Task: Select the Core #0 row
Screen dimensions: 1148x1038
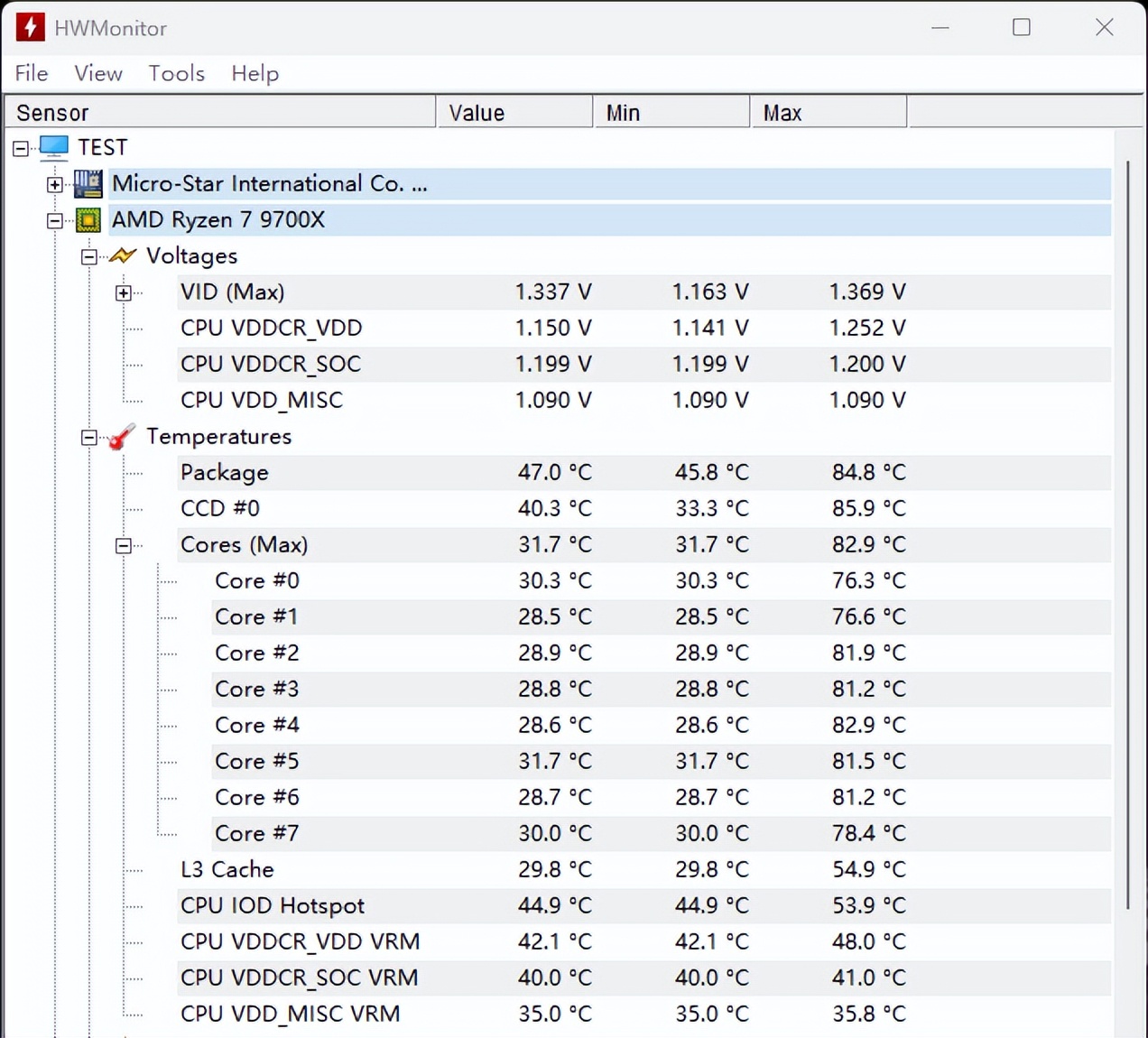Action: 662,581
